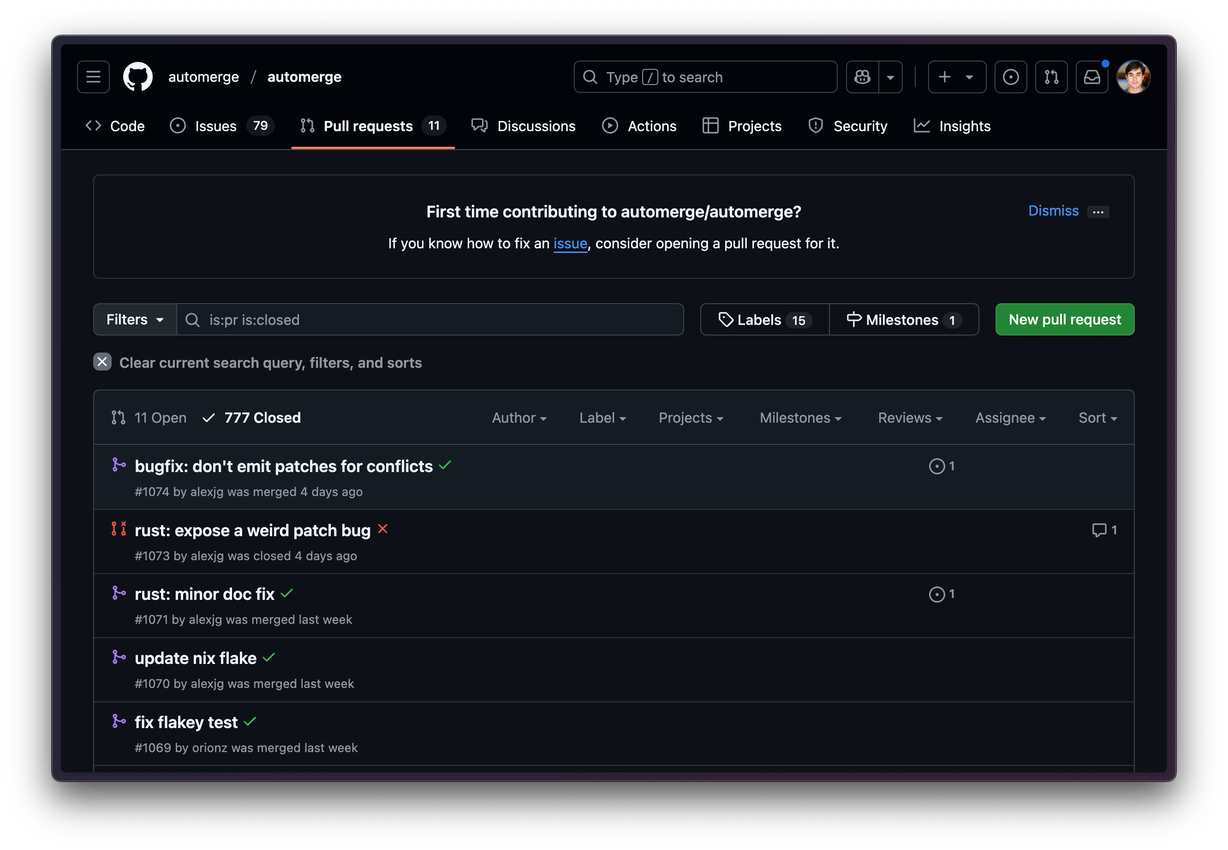Click the pull request search filter field
1228x850 pixels.
click(440, 320)
